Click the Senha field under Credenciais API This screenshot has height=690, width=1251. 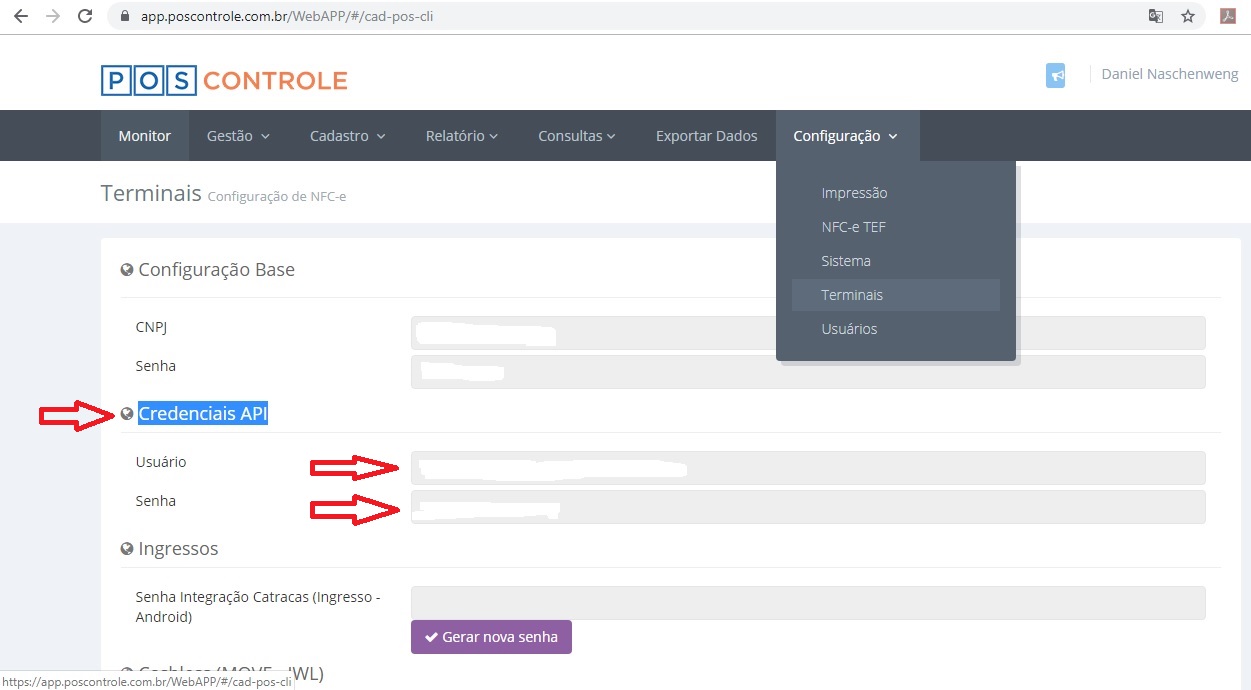coord(808,507)
